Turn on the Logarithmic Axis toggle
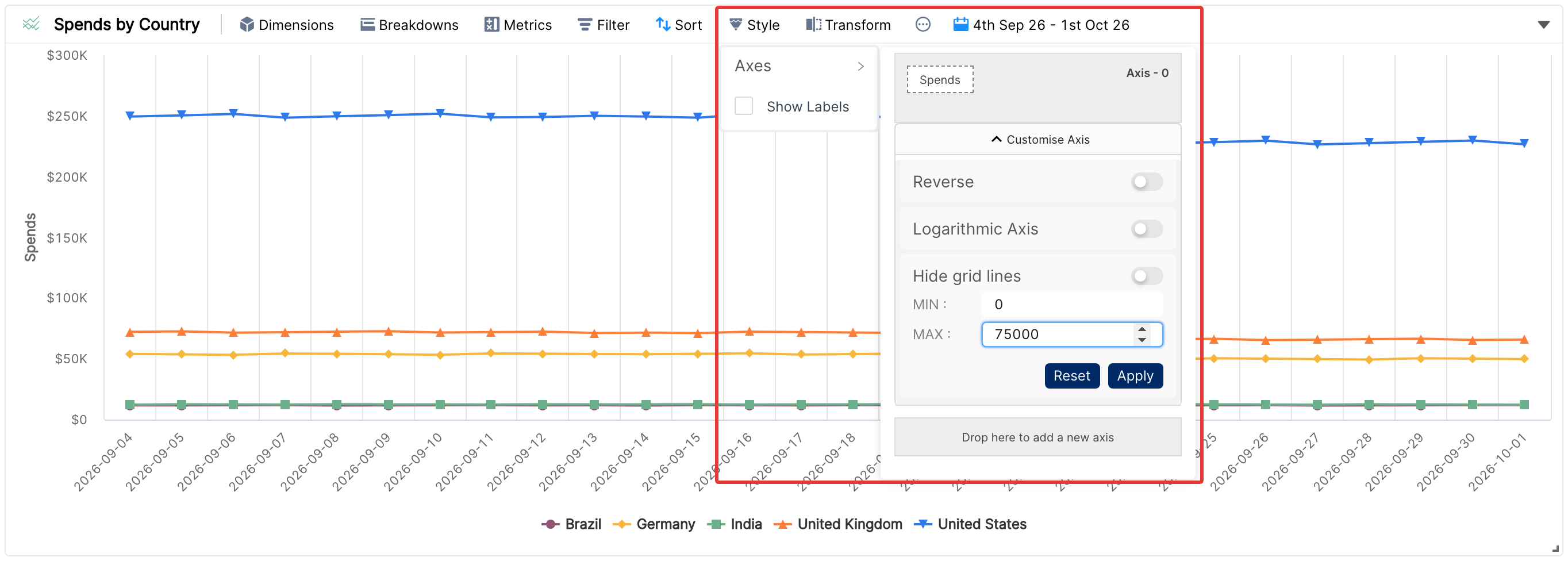The width and height of the screenshot is (1568, 561). click(x=1147, y=229)
